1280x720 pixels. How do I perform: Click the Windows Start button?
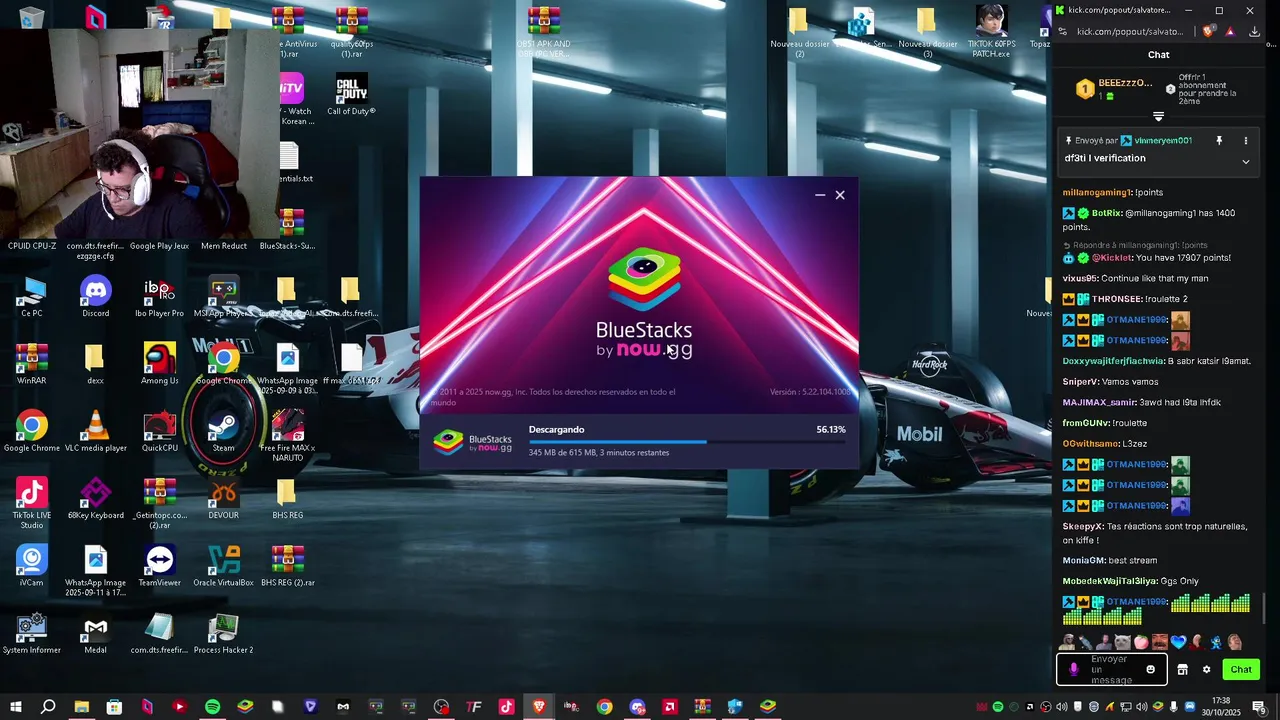[x=16, y=707]
